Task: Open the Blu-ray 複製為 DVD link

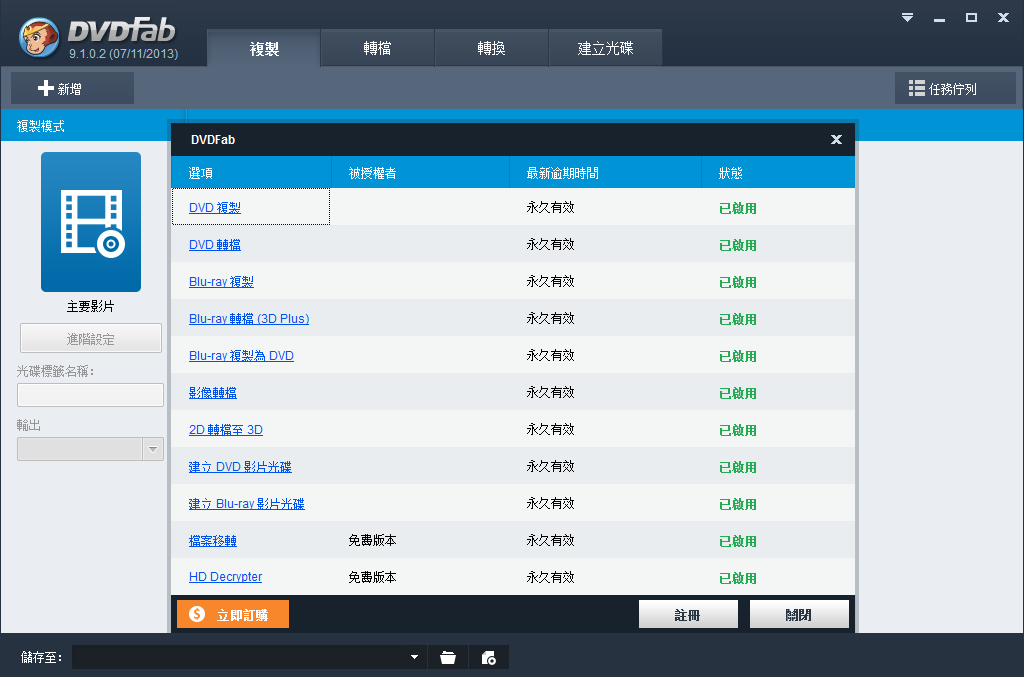Action: tap(241, 356)
